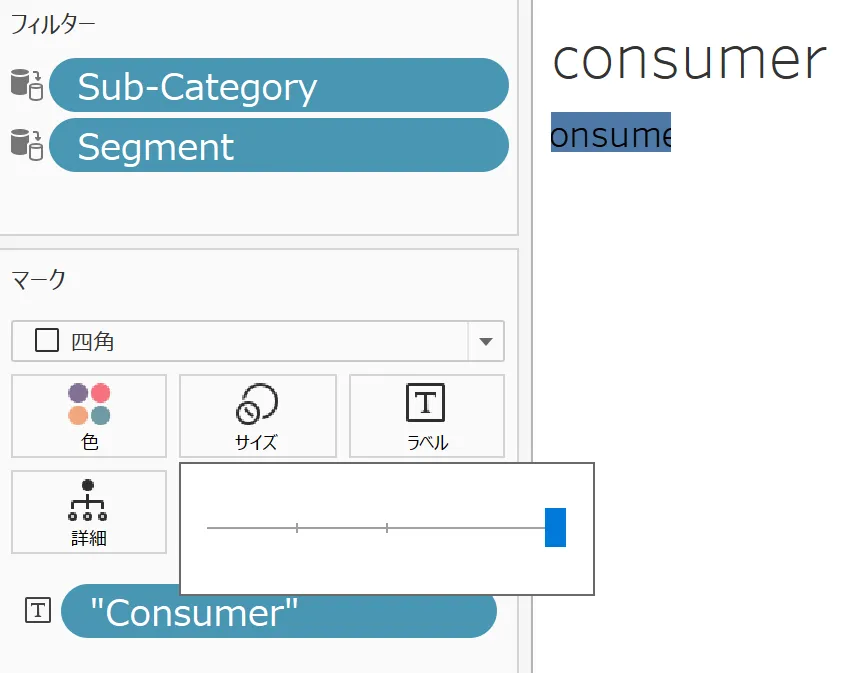
Task: Click the first tick on size slider
Action: [x=297, y=527]
